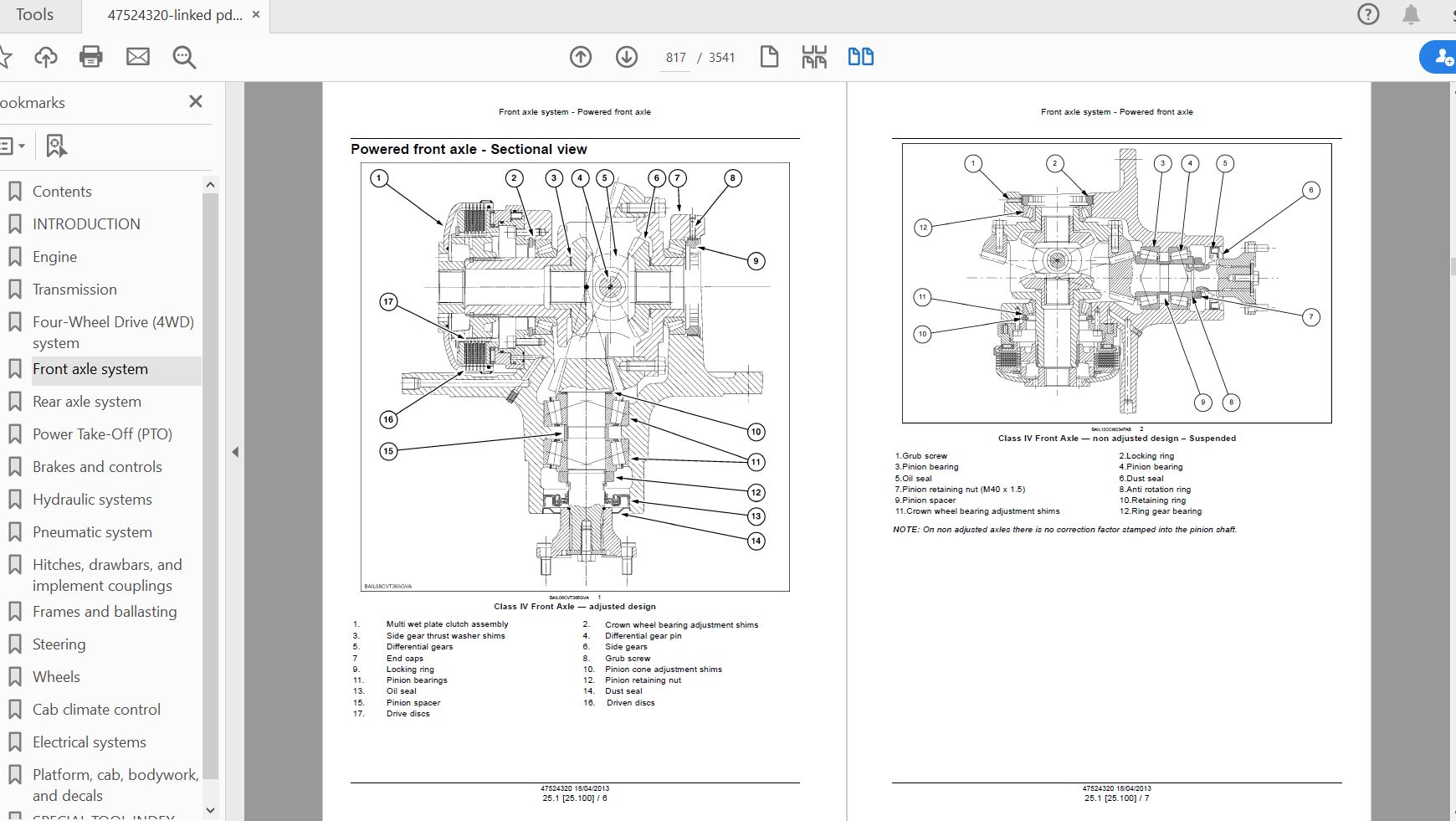Go to next page arrow
The image size is (1456, 821).
[x=627, y=57]
